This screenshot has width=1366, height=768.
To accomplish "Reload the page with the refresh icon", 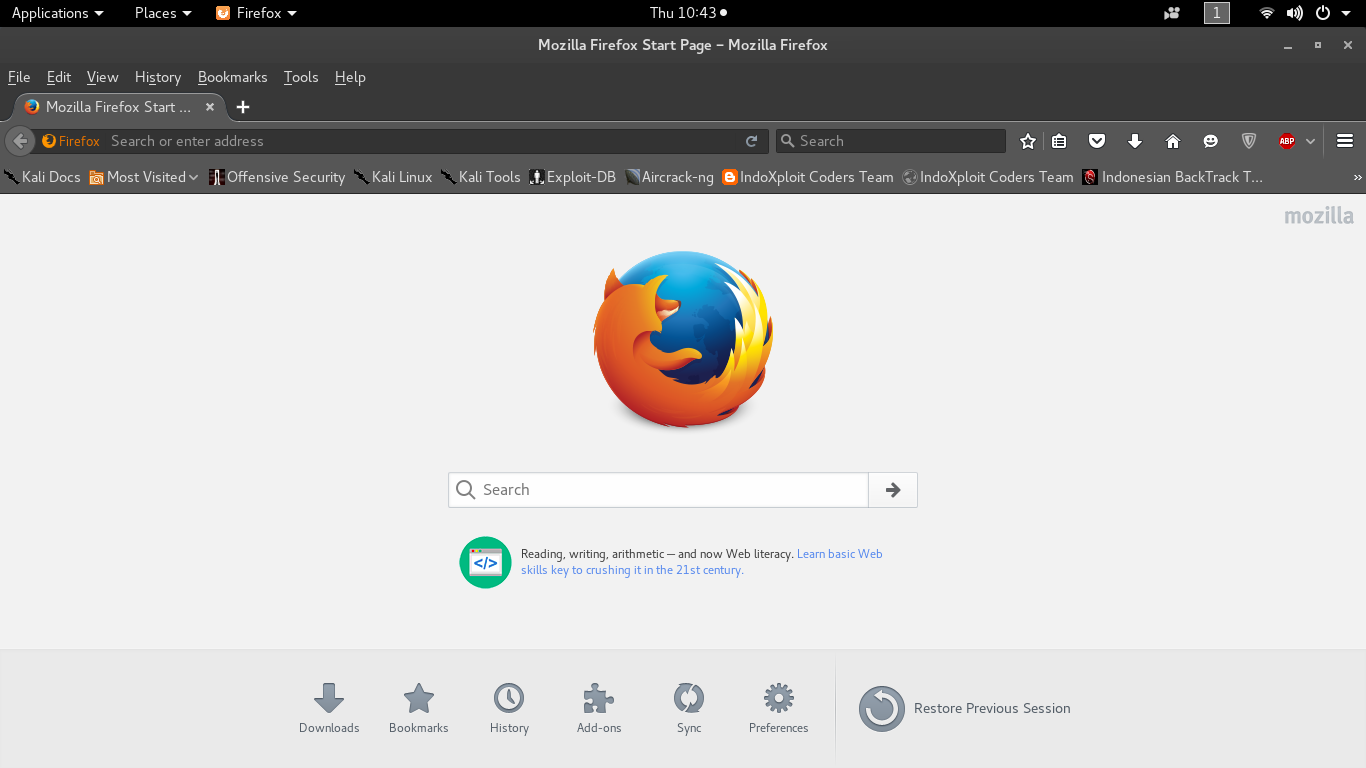I will tap(752, 141).
